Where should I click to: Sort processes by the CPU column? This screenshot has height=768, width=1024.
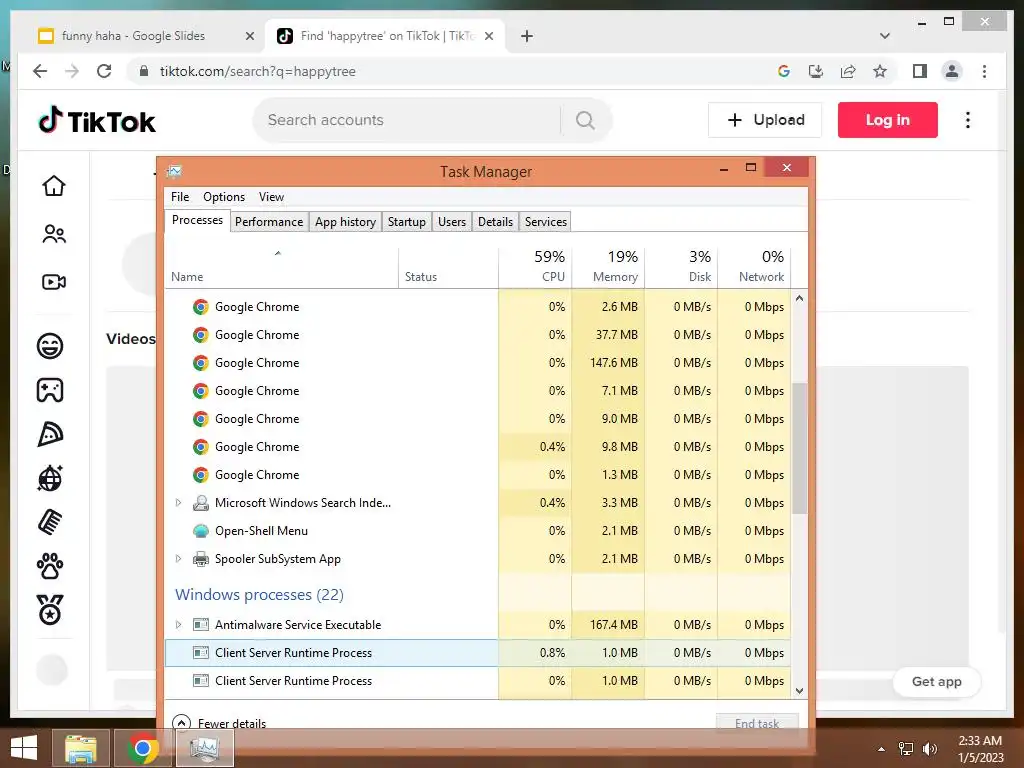point(536,267)
